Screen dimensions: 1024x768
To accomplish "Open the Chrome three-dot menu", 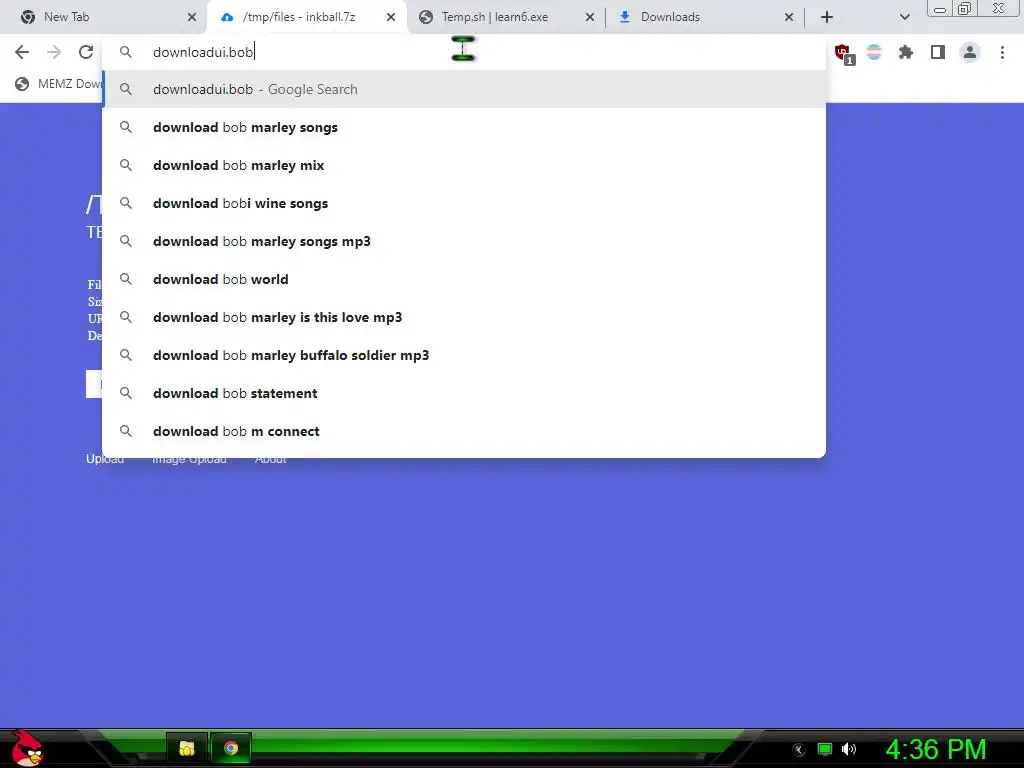I will (x=1002, y=52).
